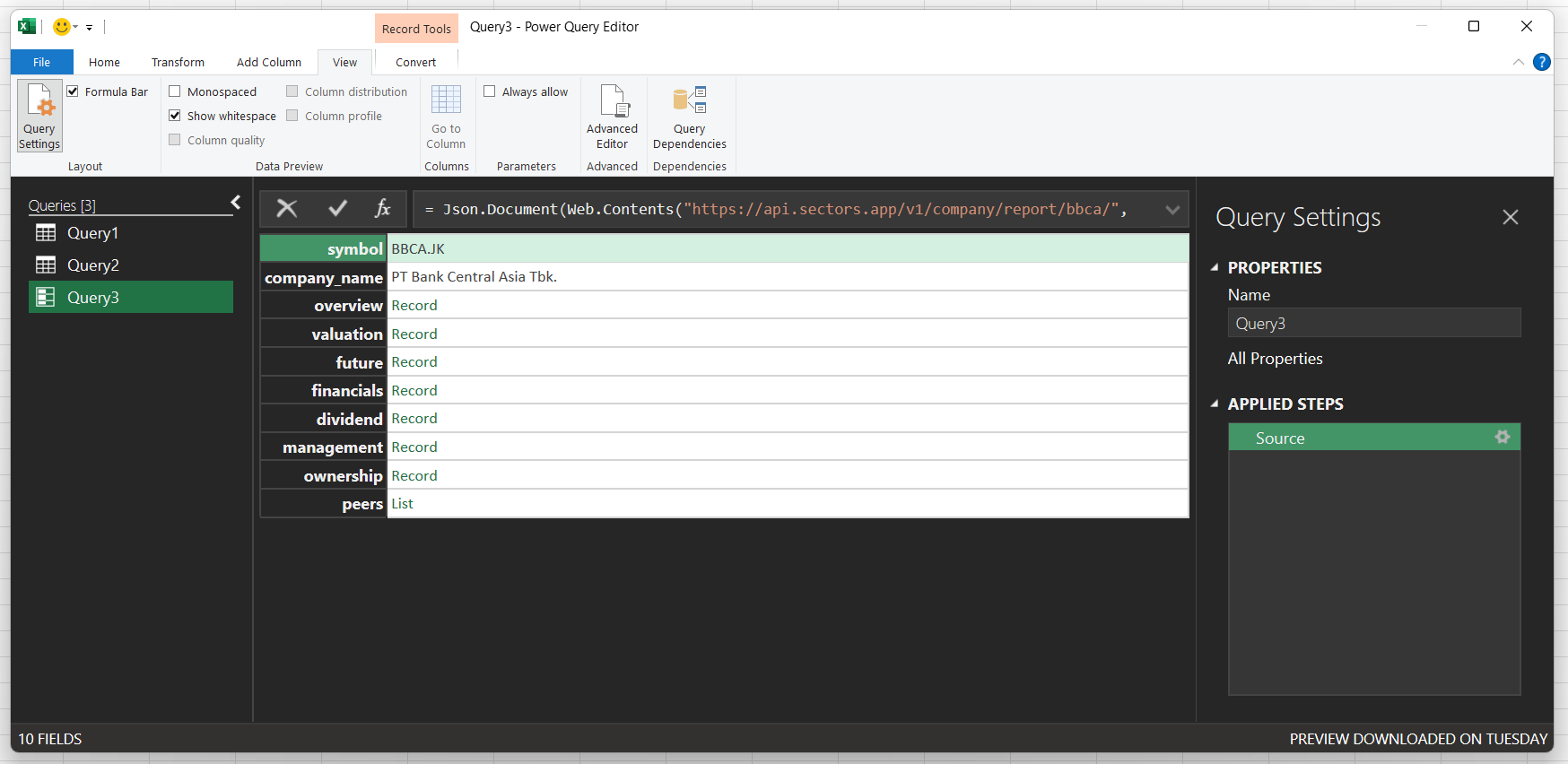The height and width of the screenshot is (764, 1568).
Task: Select the ownership field name
Action: [x=323, y=476]
